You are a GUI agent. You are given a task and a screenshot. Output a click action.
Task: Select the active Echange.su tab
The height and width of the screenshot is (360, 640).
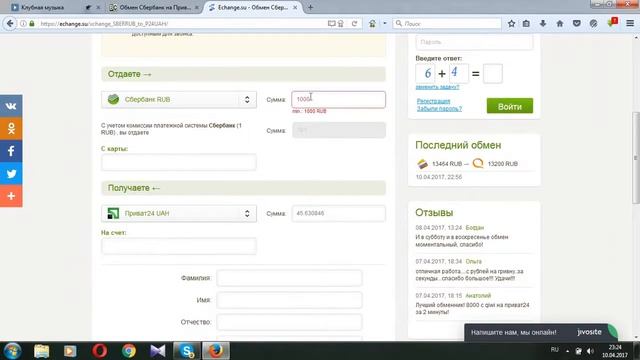point(252,7)
